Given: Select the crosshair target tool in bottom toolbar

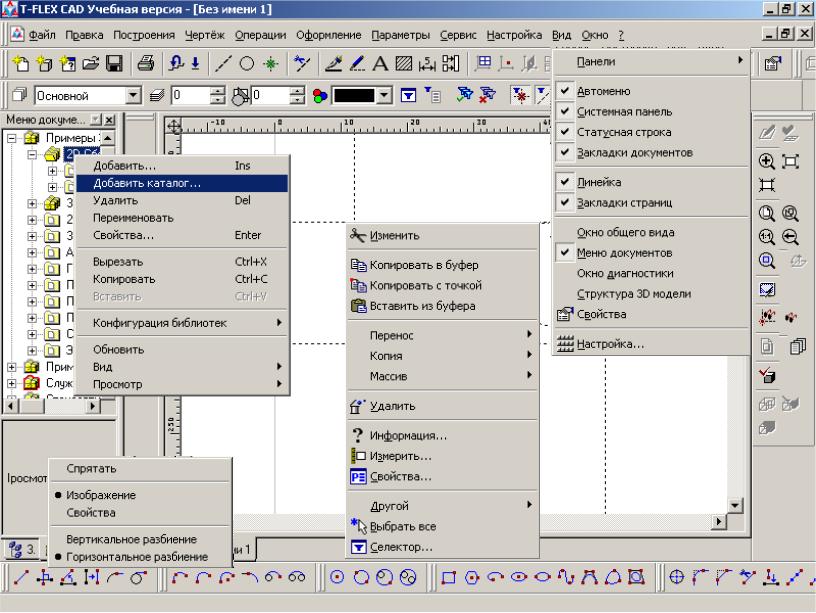Looking at the screenshot, I should click(676, 577).
